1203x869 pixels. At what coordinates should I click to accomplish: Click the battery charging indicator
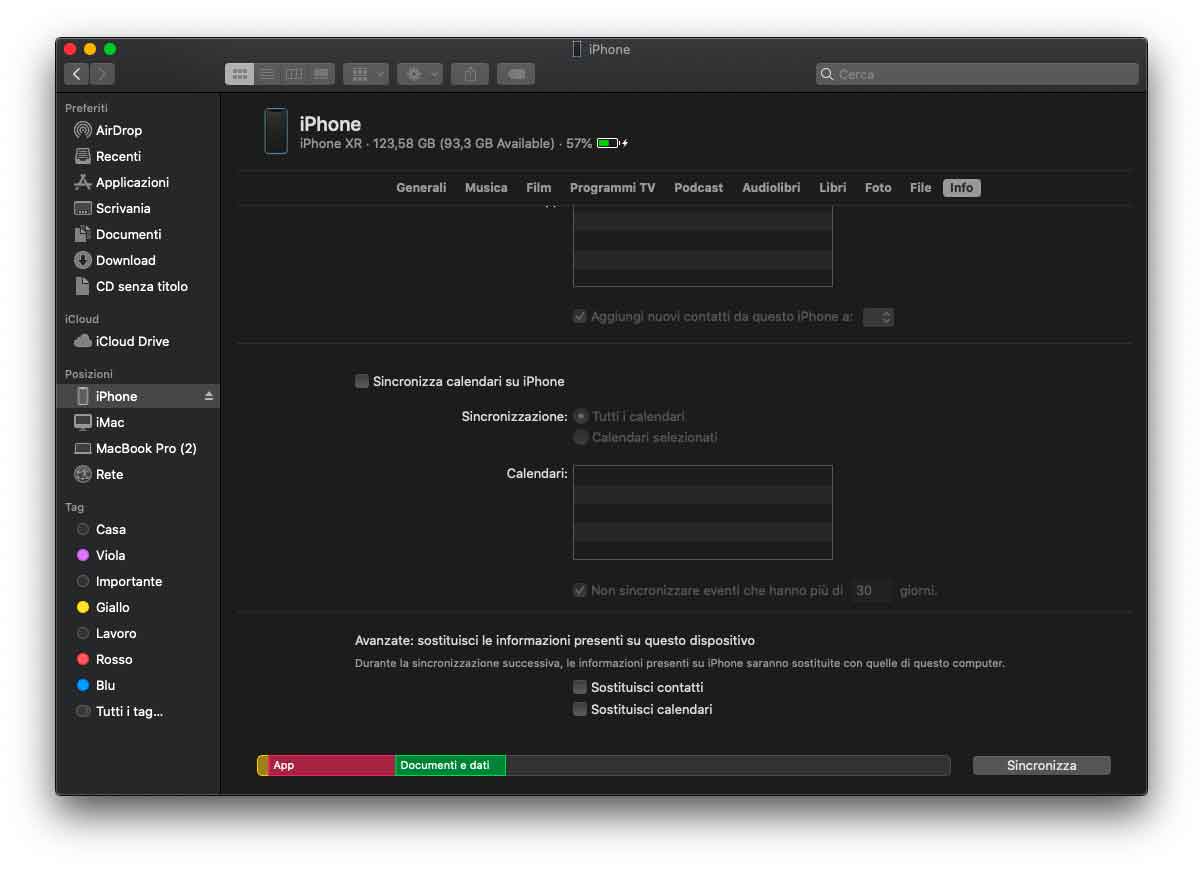tap(612, 143)
